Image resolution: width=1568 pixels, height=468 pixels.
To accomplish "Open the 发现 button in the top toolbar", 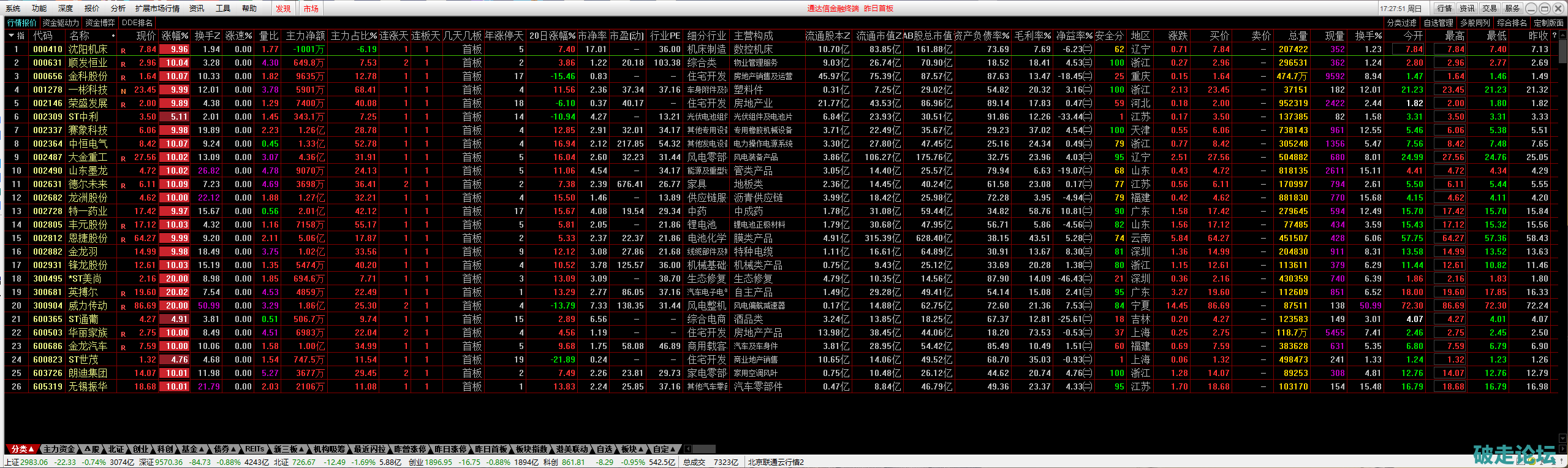I will click(x=283, y=9).
